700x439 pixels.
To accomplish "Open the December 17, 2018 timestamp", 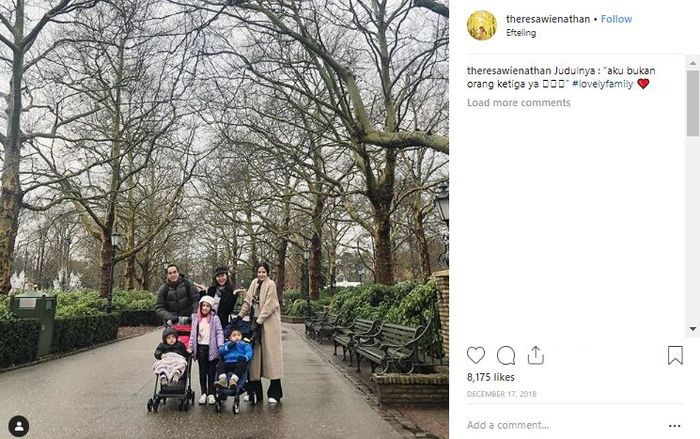I will pyautogui.click(x=501, y=394).
